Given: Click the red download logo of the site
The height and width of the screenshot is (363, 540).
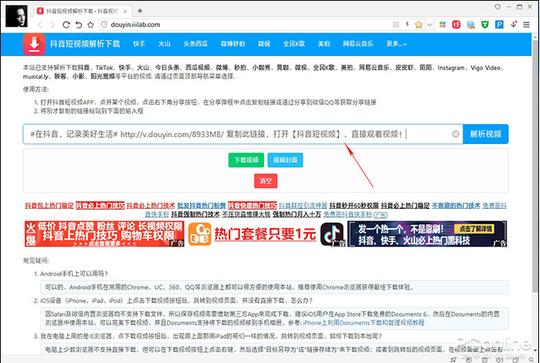Looking at the screenshot, I should (x=34, y=44).
